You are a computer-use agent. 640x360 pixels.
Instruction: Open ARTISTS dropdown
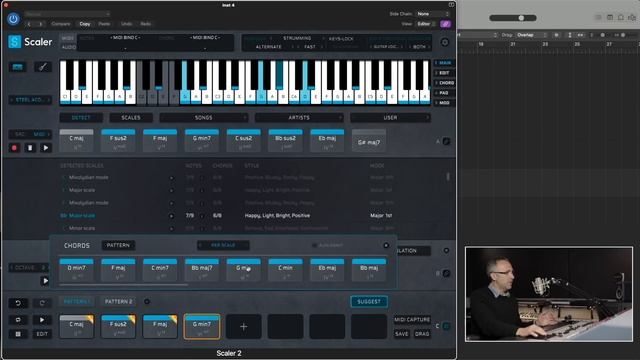(x=299, y=118)
